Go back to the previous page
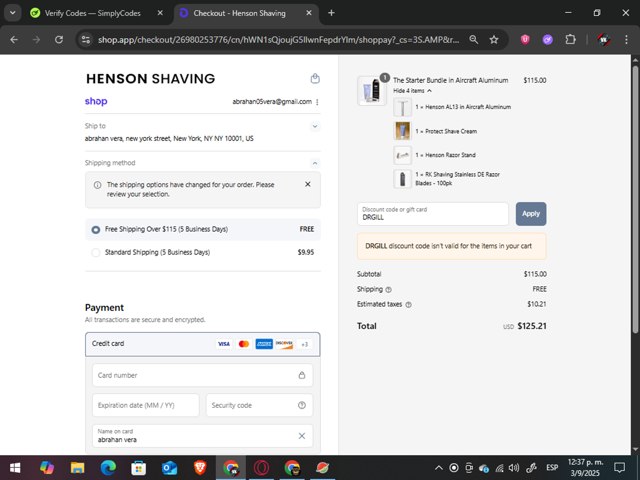 (x=14, y=40)
